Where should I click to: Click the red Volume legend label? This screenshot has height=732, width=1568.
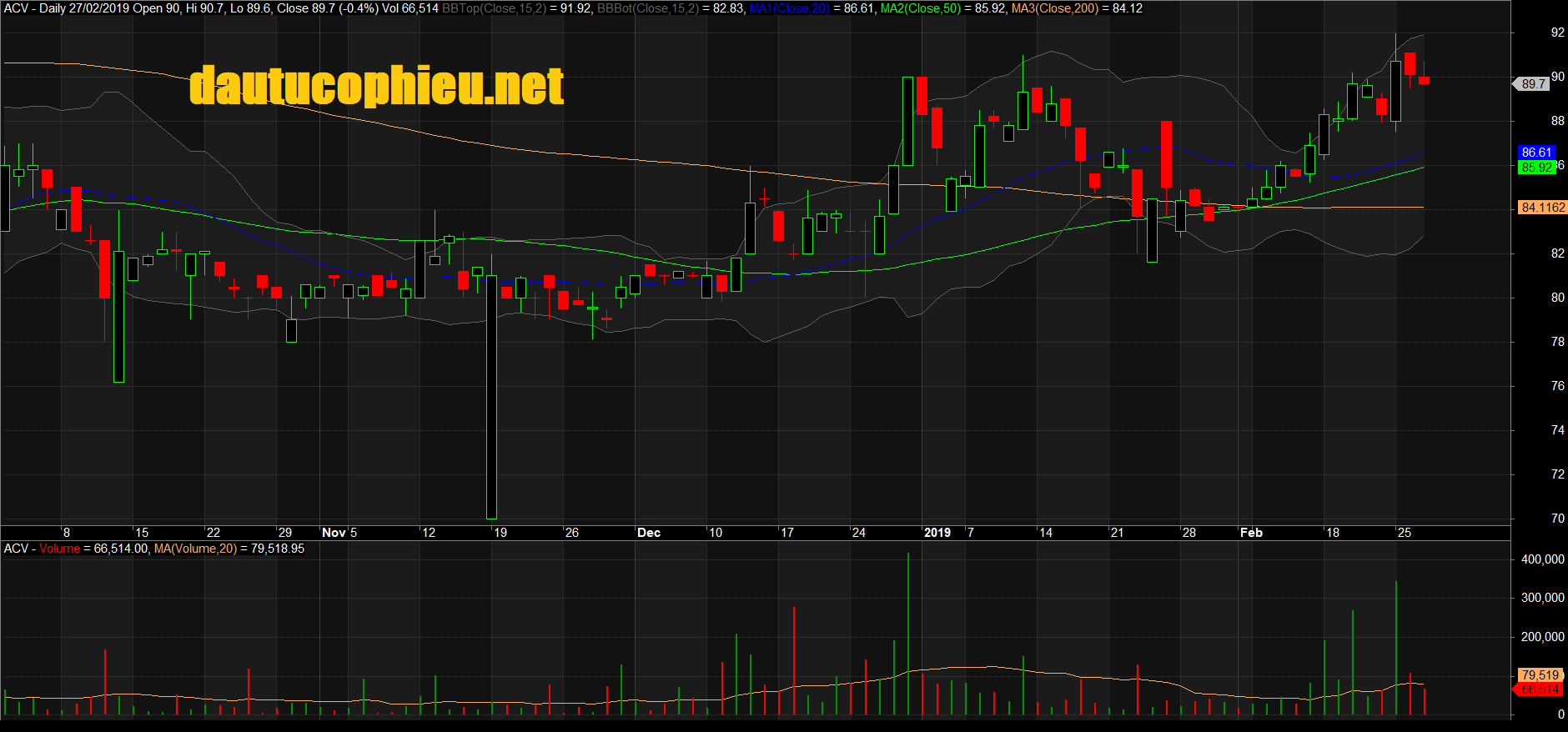point(59,549)
